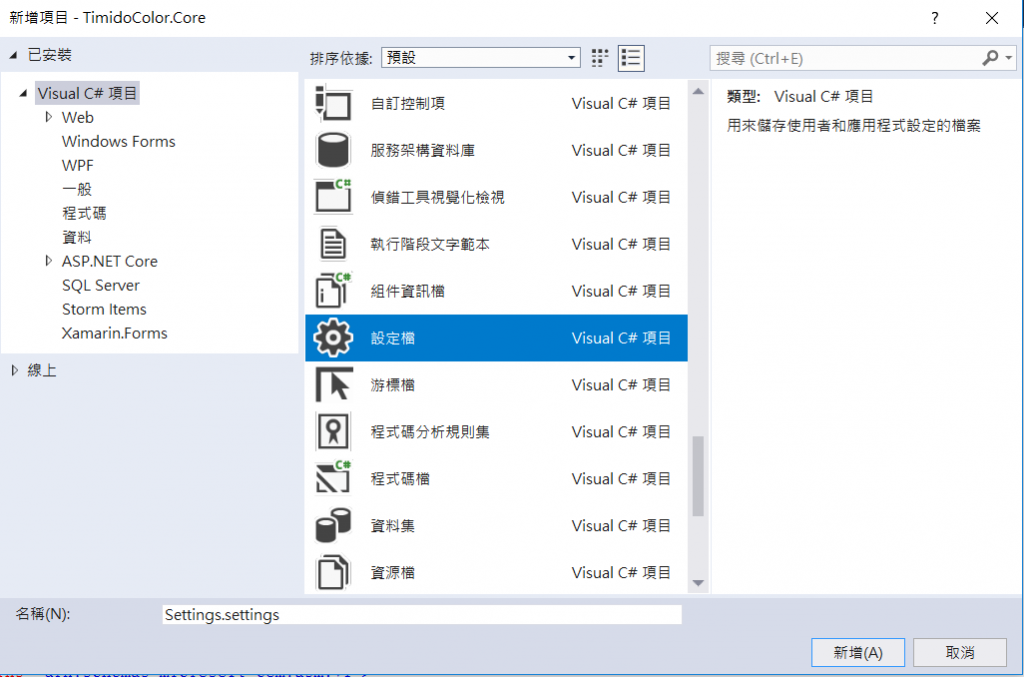1024x677 pixels.
Task: Expand the ASP.NET Core tree node
Action: point(49,261)
